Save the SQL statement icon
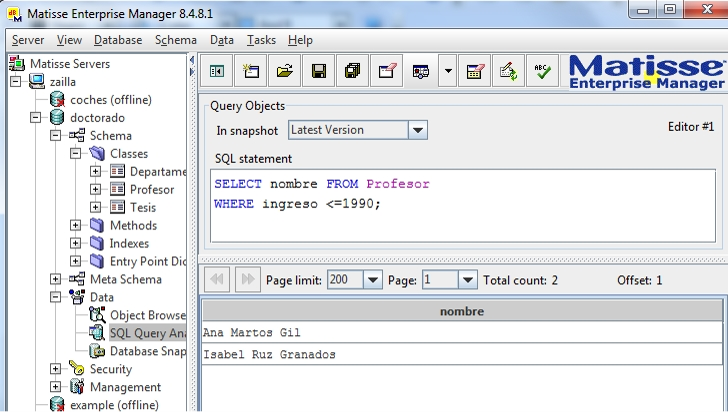Image resolution: width=728 pixels, height=412 pixels. 318,71
